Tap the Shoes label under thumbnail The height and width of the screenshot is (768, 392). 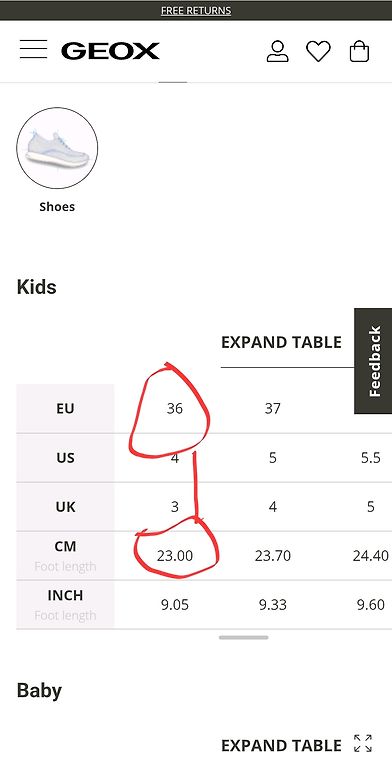[57, 207]
